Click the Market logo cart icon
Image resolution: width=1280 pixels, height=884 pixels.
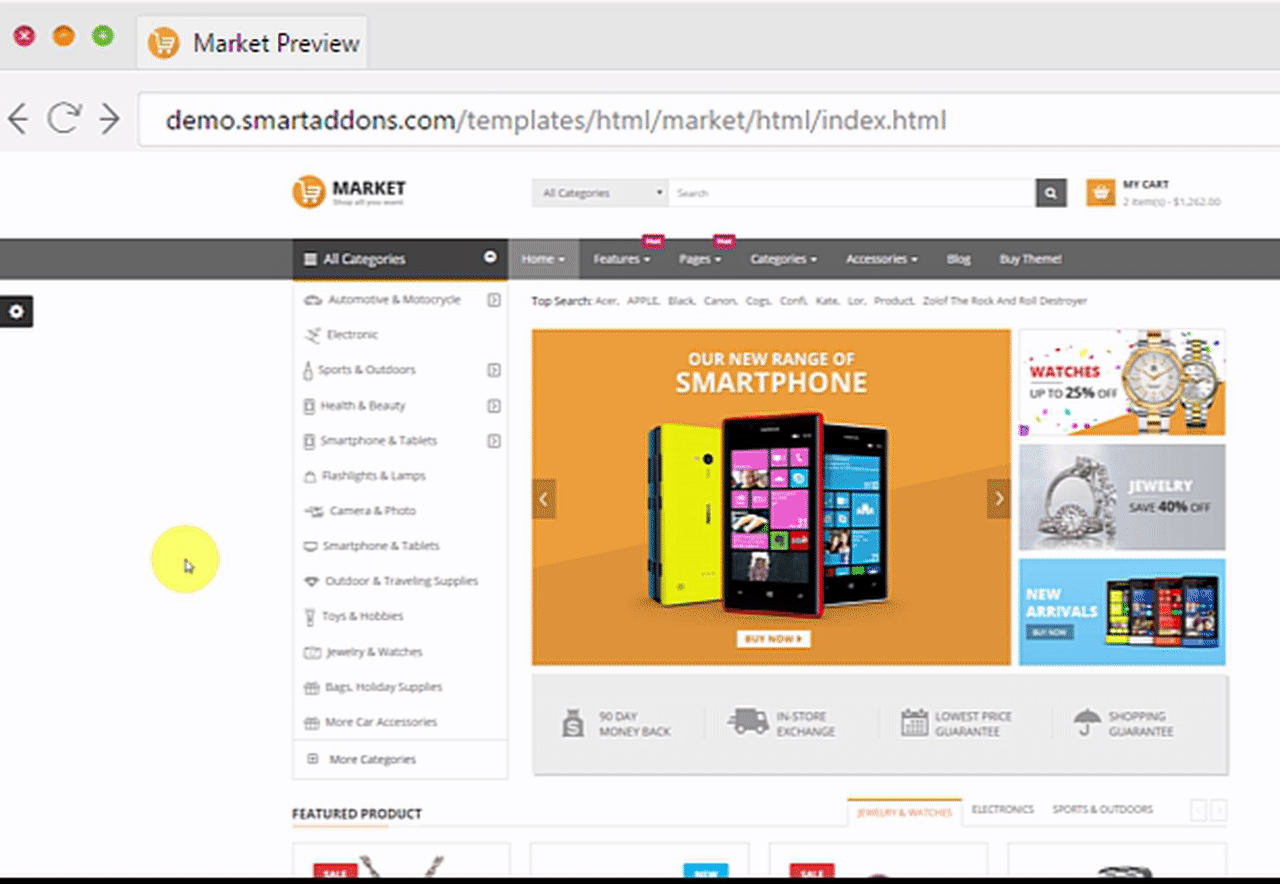click(x=309, y=191)
